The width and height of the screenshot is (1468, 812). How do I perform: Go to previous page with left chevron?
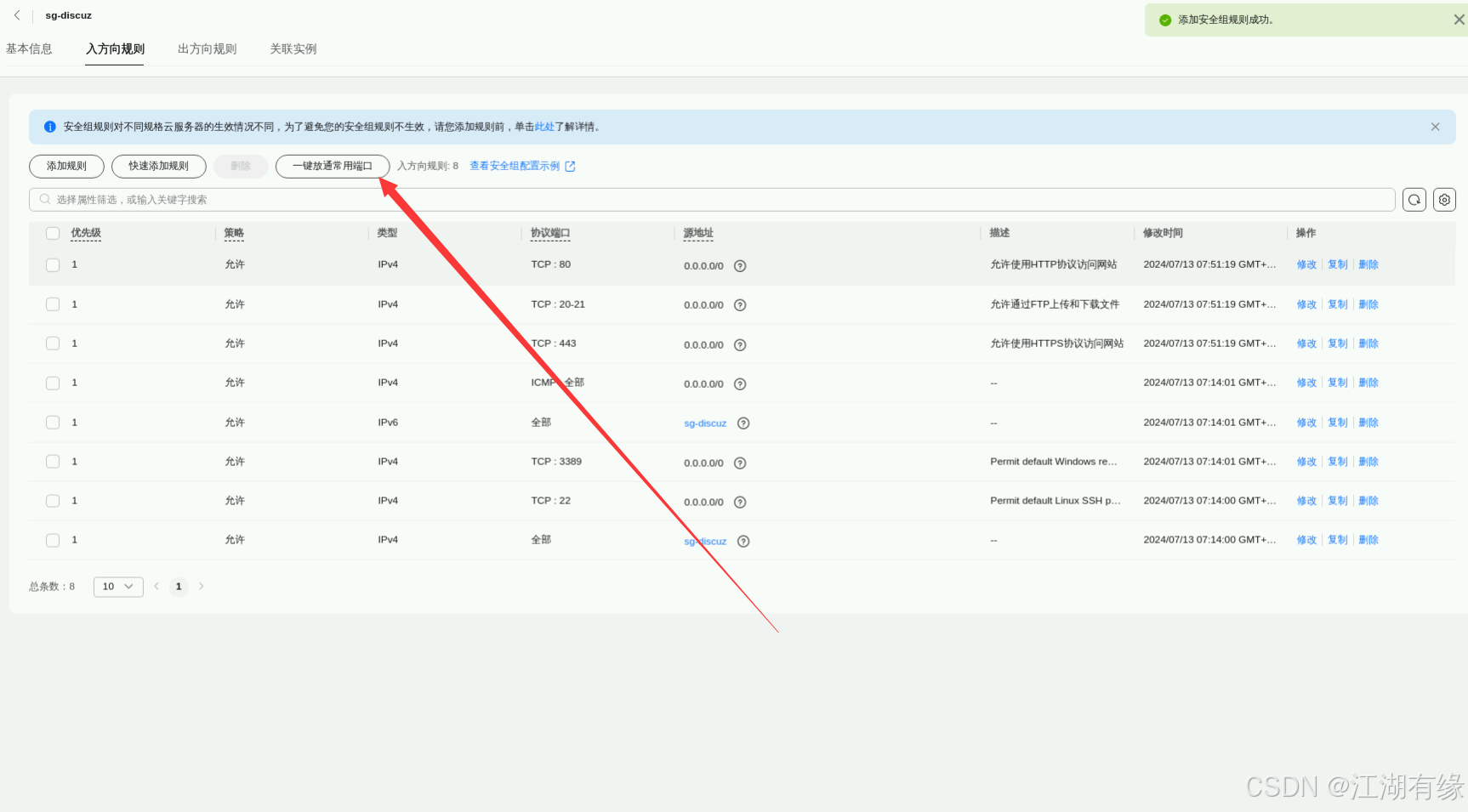[156, 587]
